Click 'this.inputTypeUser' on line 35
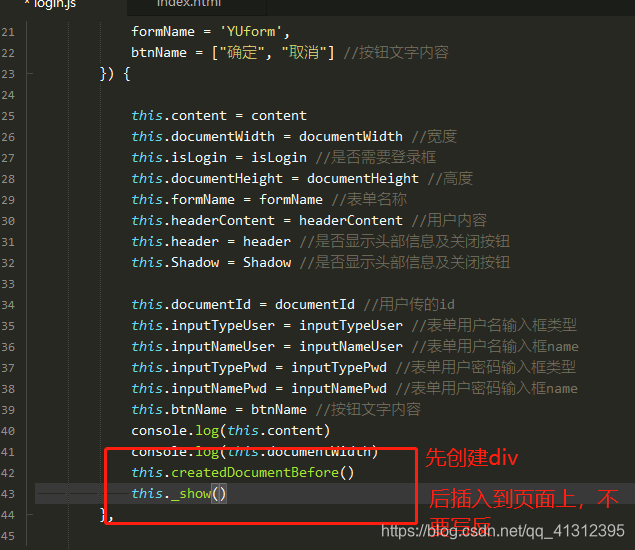 pos(203,325)
